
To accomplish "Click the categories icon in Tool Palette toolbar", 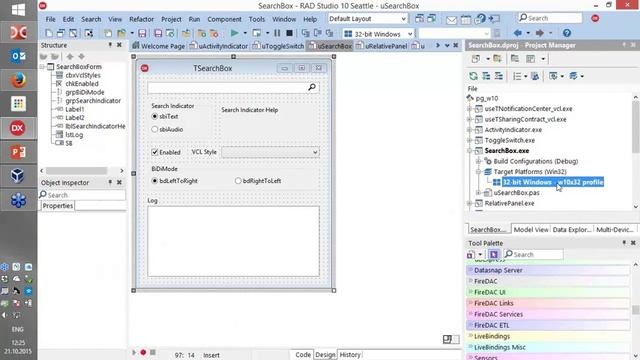I will pyautogui.click(x=471, y=255).
